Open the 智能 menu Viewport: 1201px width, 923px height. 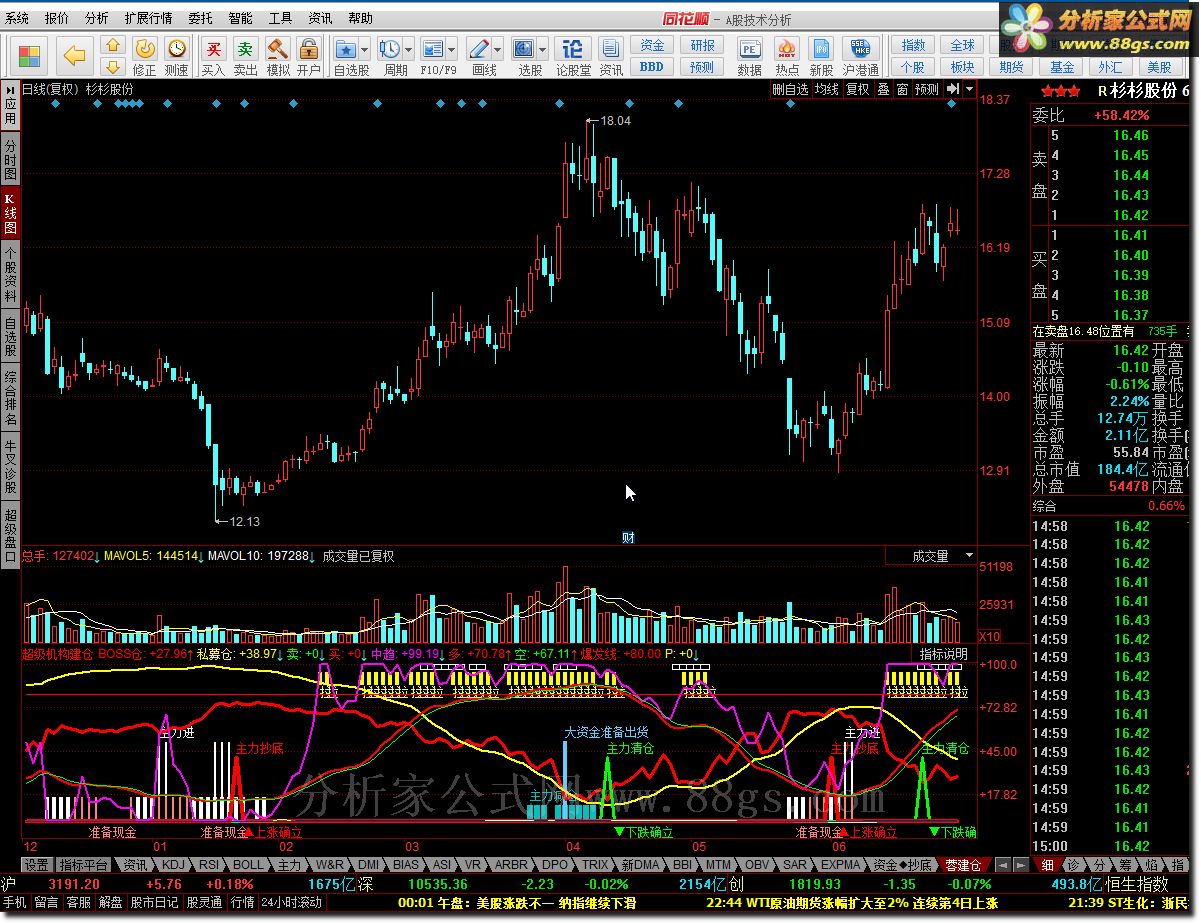point(240,19)
